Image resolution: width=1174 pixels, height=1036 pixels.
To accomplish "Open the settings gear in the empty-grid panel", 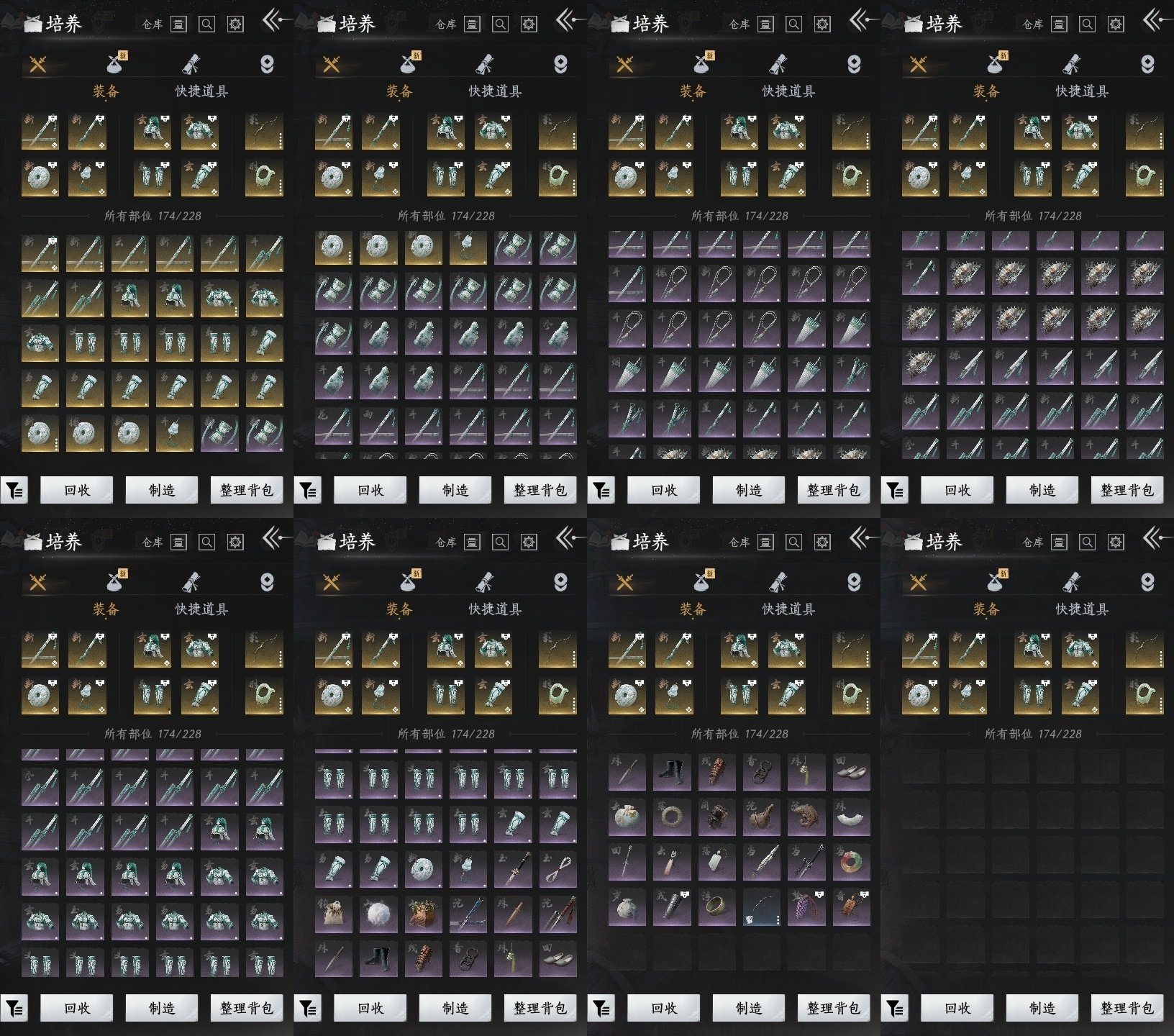I will [x=1116, y=542].
